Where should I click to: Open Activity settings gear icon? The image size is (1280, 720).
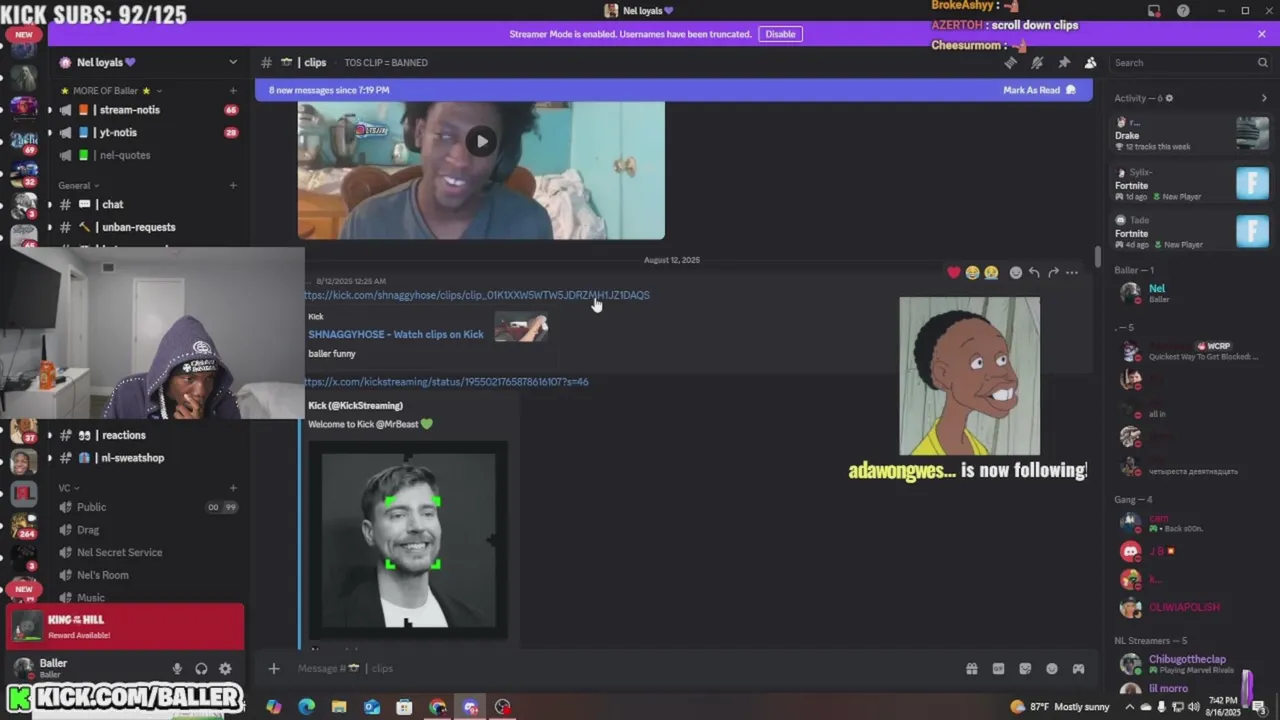coord(1169,98)
